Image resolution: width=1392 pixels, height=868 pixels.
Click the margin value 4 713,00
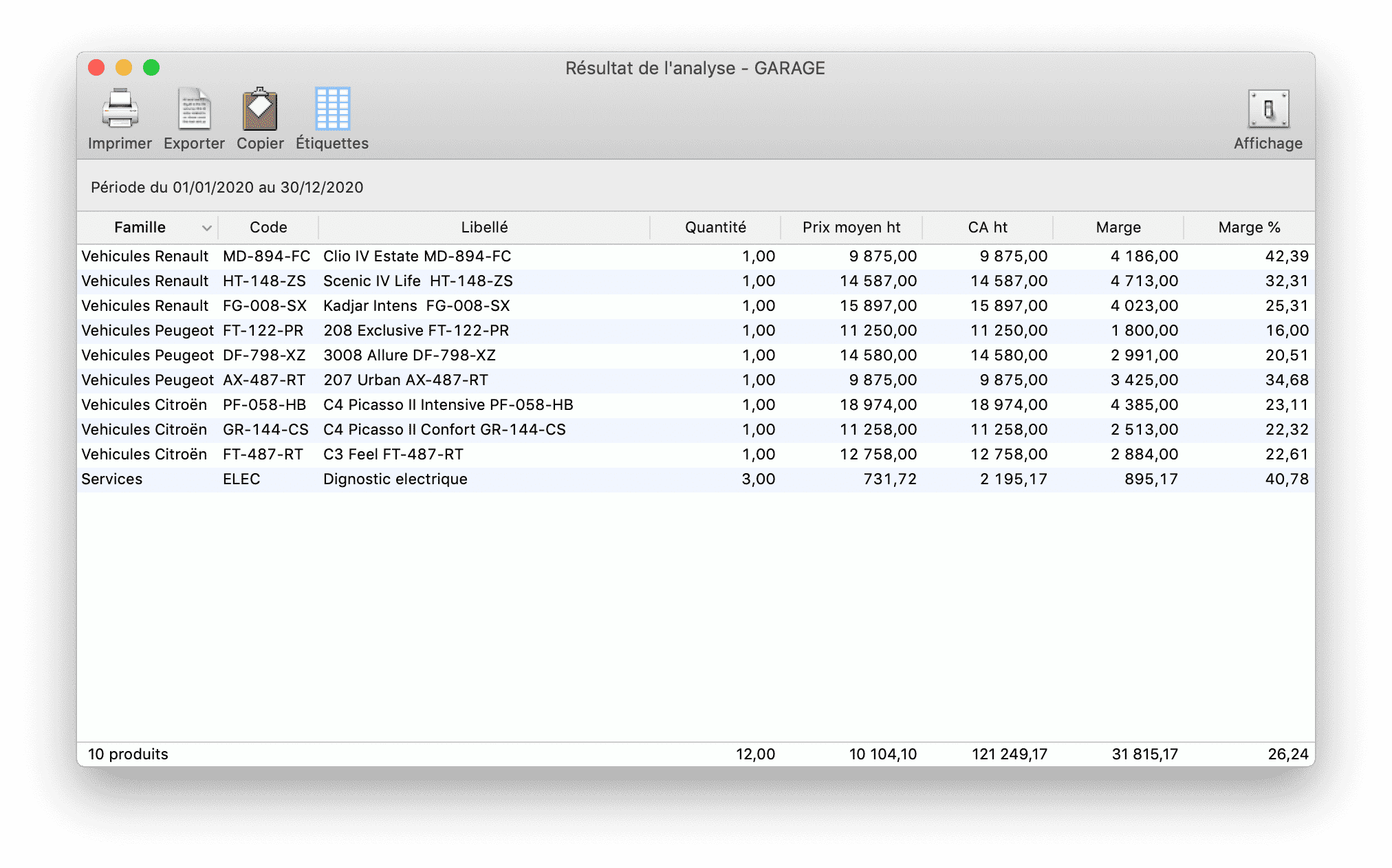1144,281
